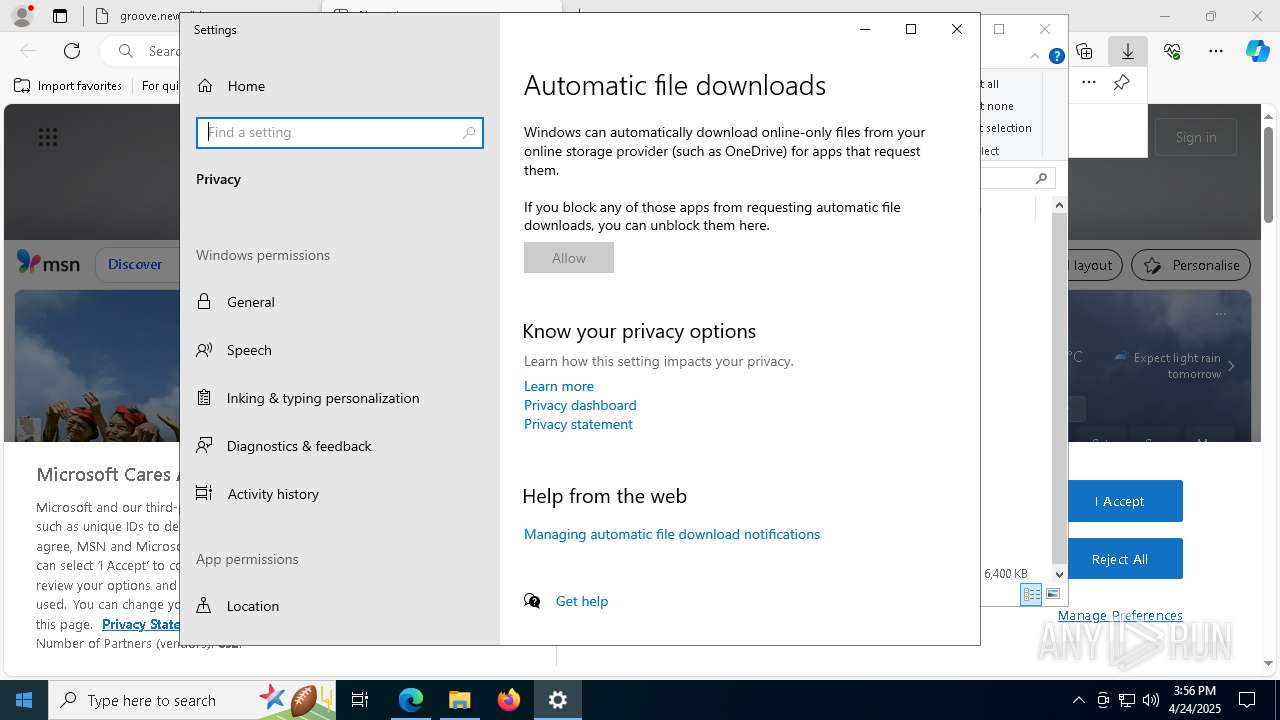1280x720 pixels.
Task: Show hidden system tray icons
Action: (x=1078, y=700)
